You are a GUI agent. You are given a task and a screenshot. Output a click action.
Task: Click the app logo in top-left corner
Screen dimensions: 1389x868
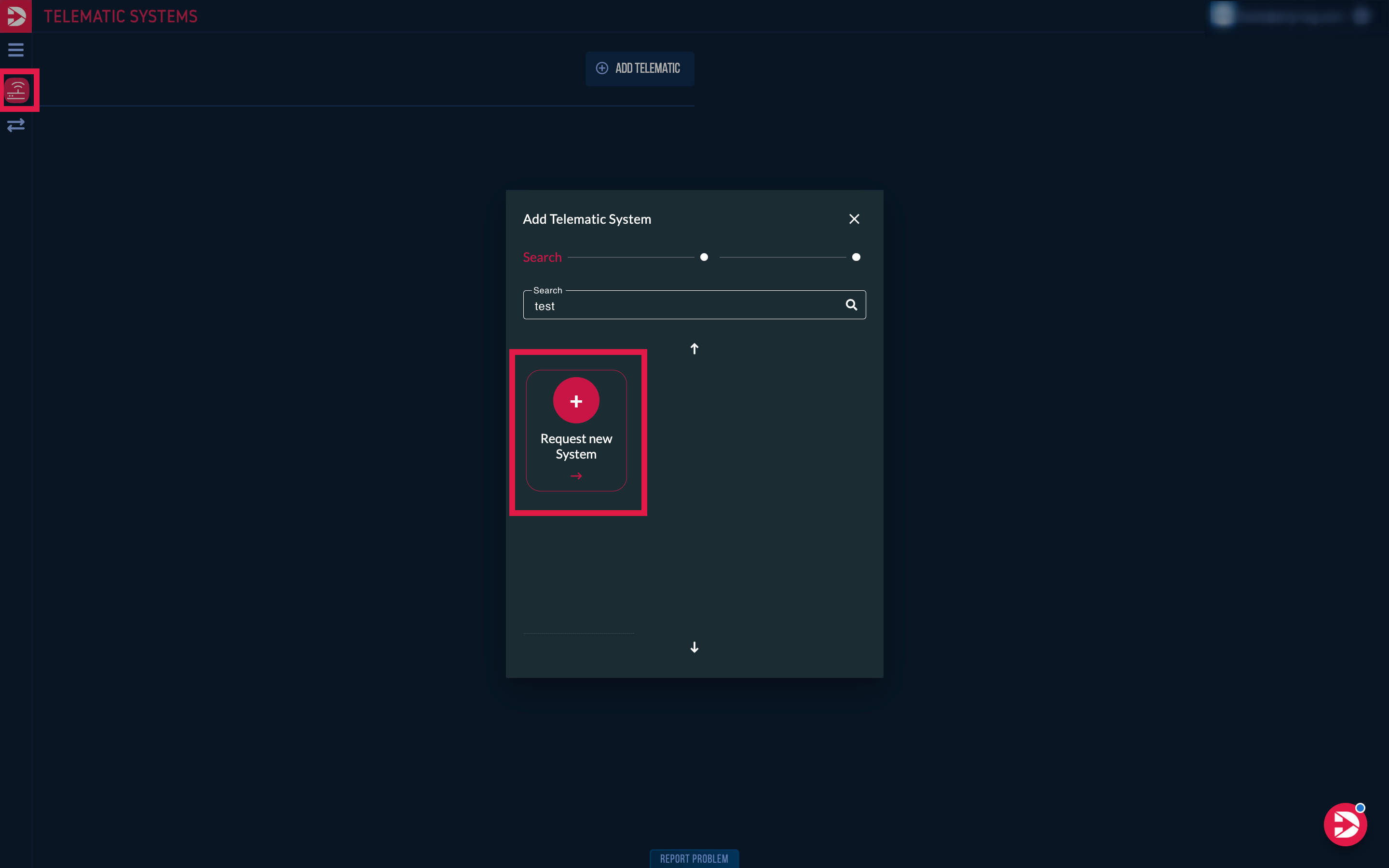coord(15,15)
